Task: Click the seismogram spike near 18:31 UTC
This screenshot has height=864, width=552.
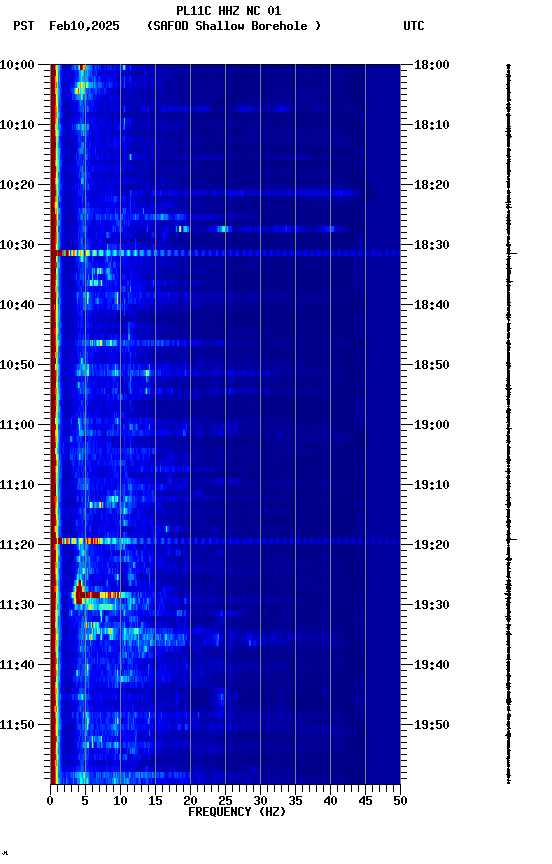Action: pos(512,253)
